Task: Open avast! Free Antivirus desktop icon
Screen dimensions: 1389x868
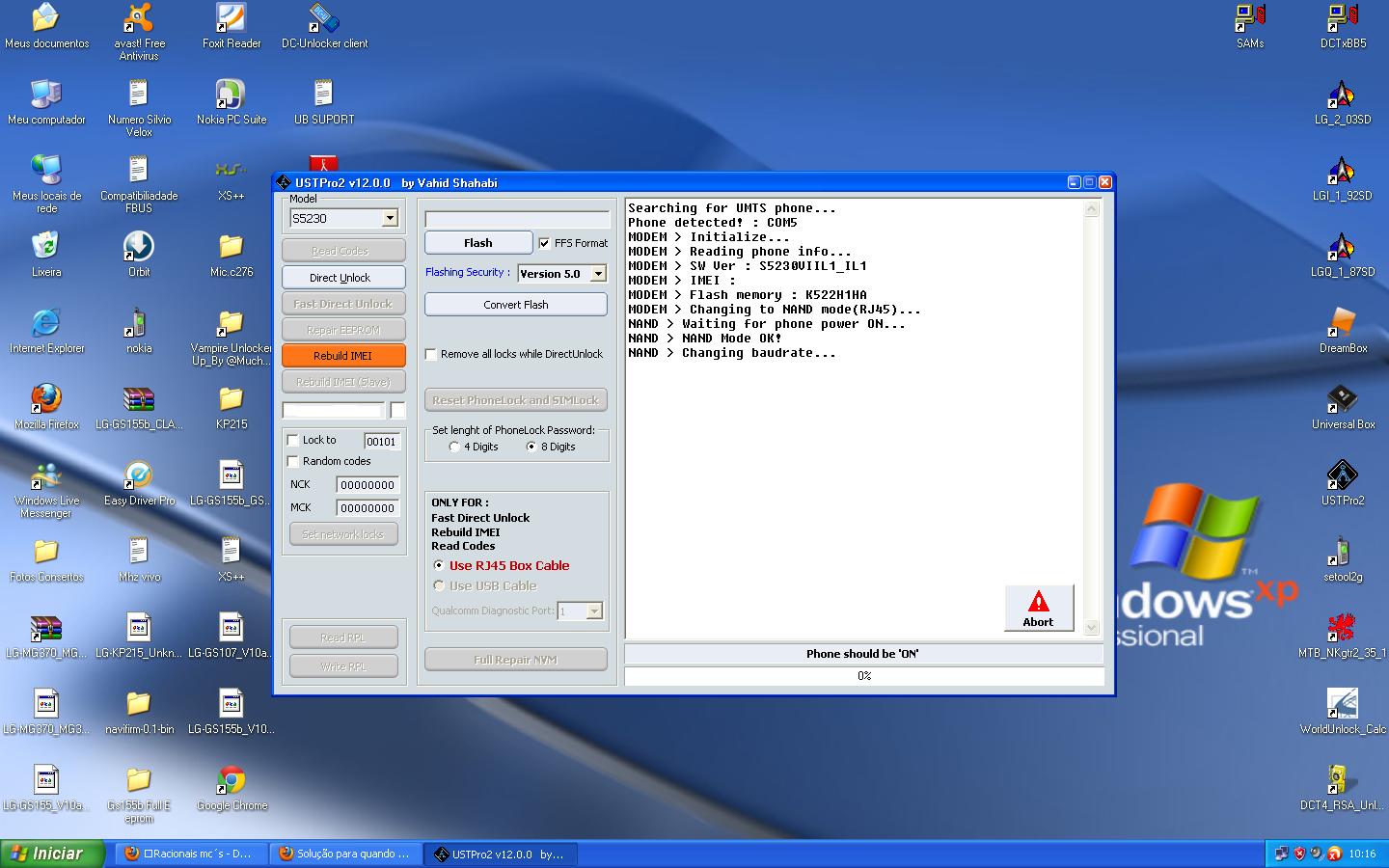Action: pyautogui.click(x=139, y=31)
